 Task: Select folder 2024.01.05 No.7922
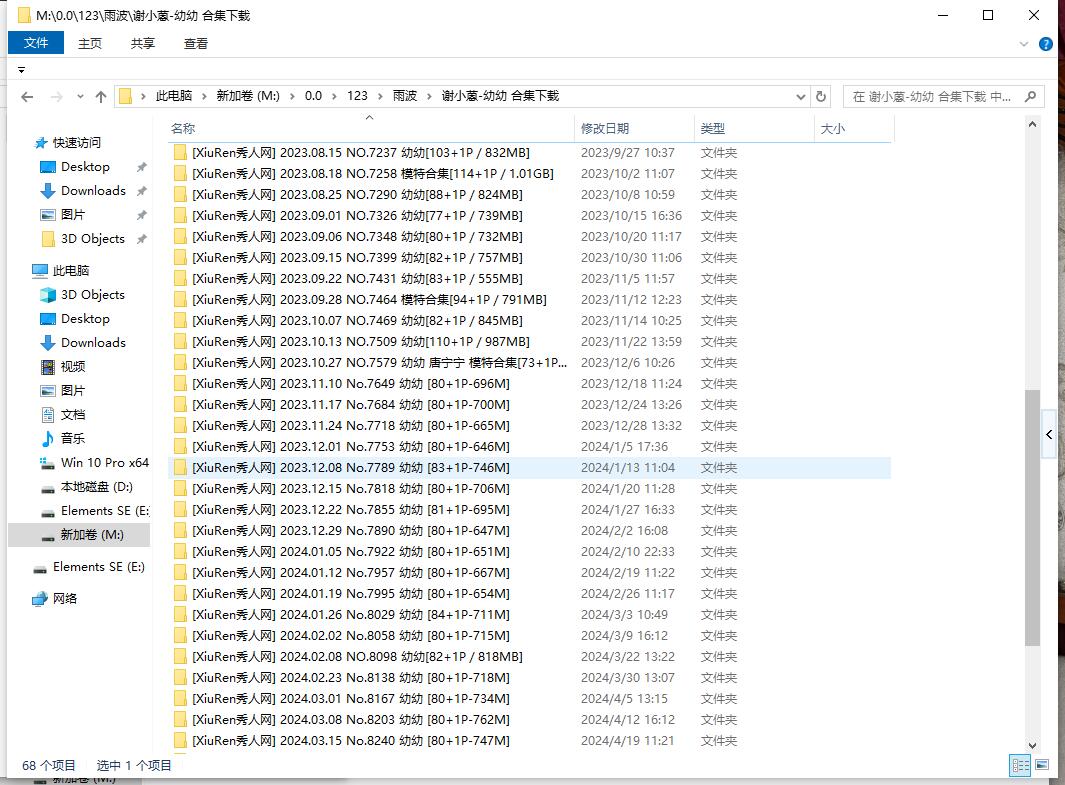tap(351, 551)
